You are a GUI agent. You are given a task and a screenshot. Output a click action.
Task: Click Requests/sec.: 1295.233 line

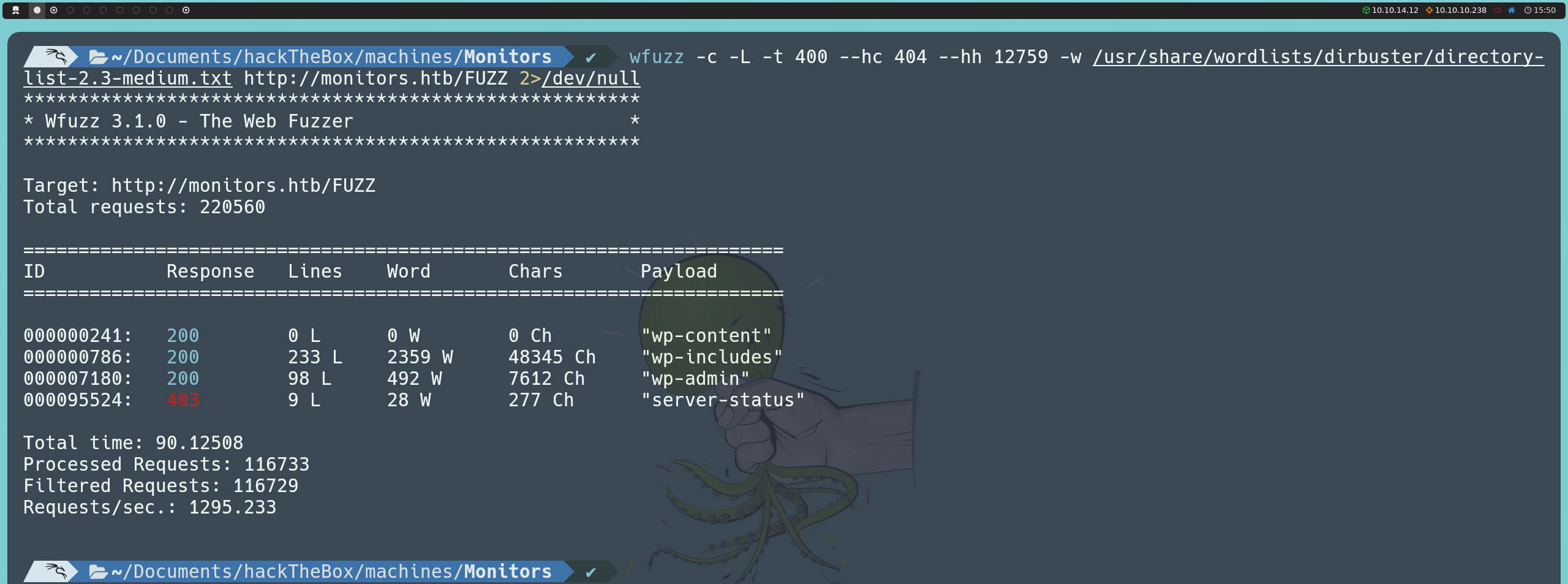tap(149, 507)
